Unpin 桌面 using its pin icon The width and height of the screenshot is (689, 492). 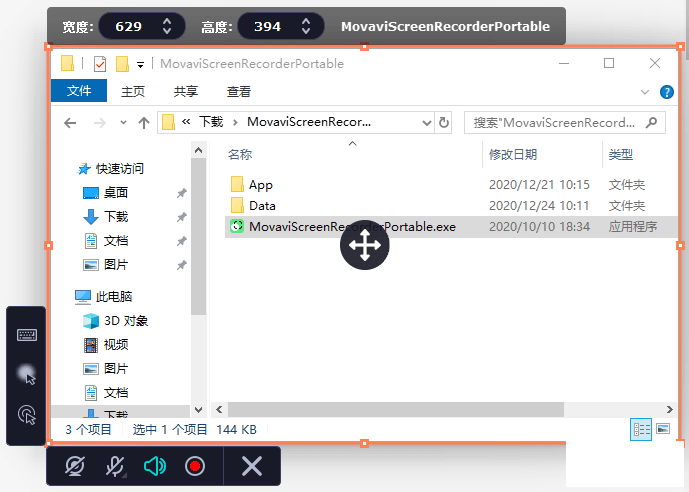coord(182,193)
